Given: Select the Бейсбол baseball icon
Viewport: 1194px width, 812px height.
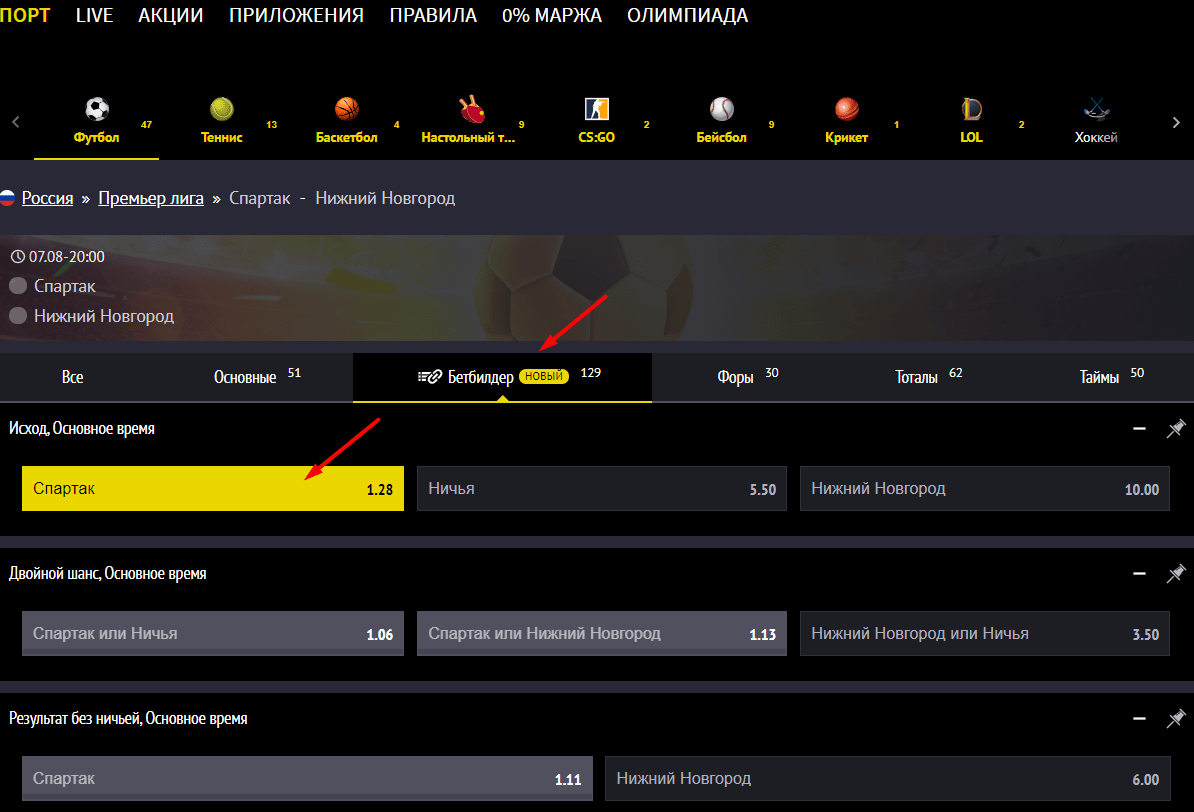Looking at the screenshot, I should [721, 109].
